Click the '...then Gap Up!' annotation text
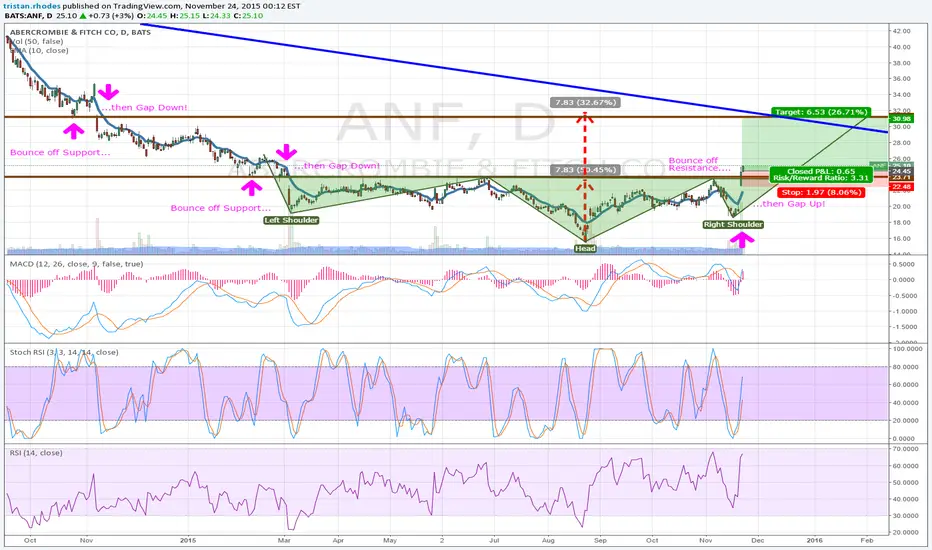 point(789,204)
